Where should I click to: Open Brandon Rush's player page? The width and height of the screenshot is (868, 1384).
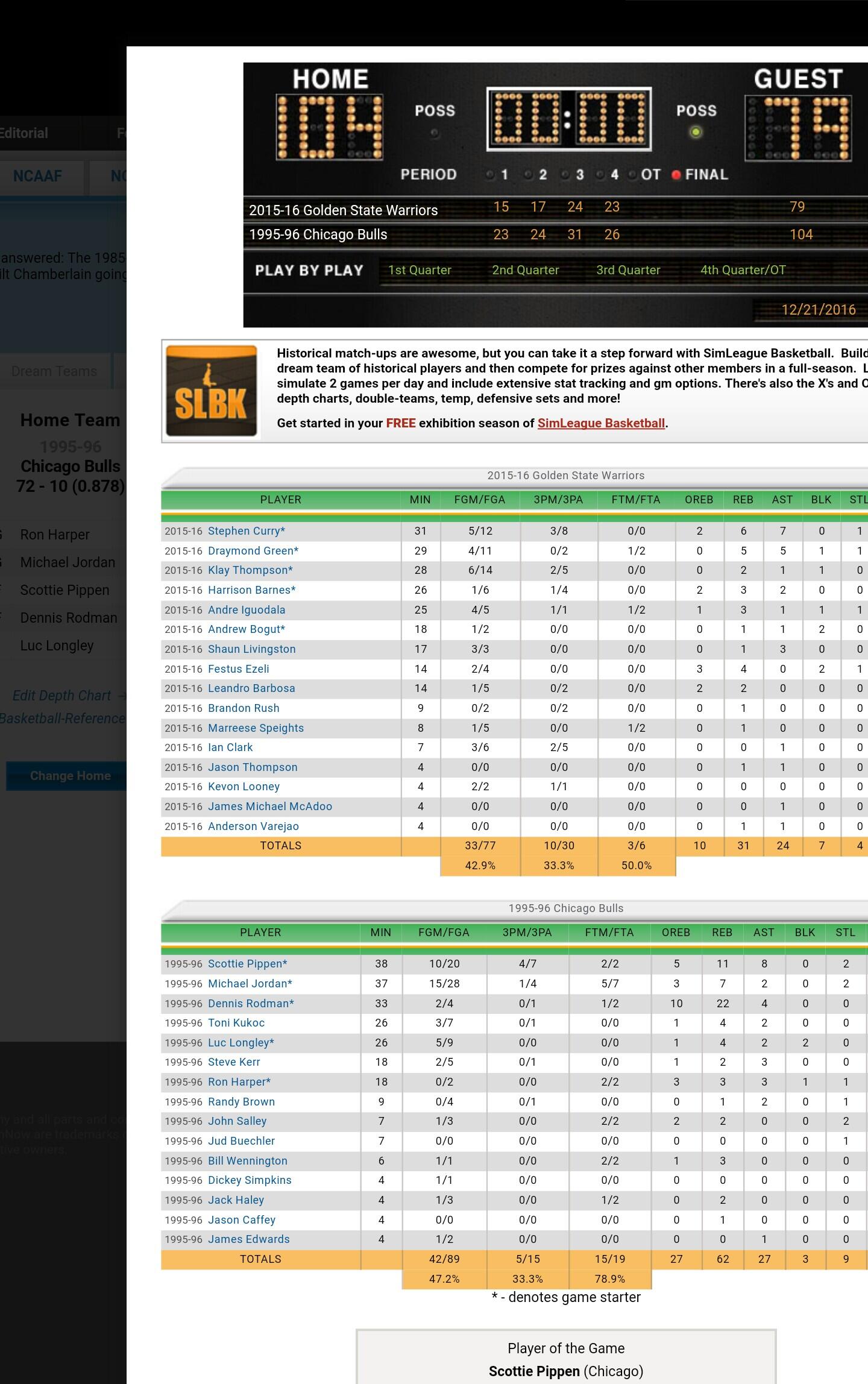[244, 708]
